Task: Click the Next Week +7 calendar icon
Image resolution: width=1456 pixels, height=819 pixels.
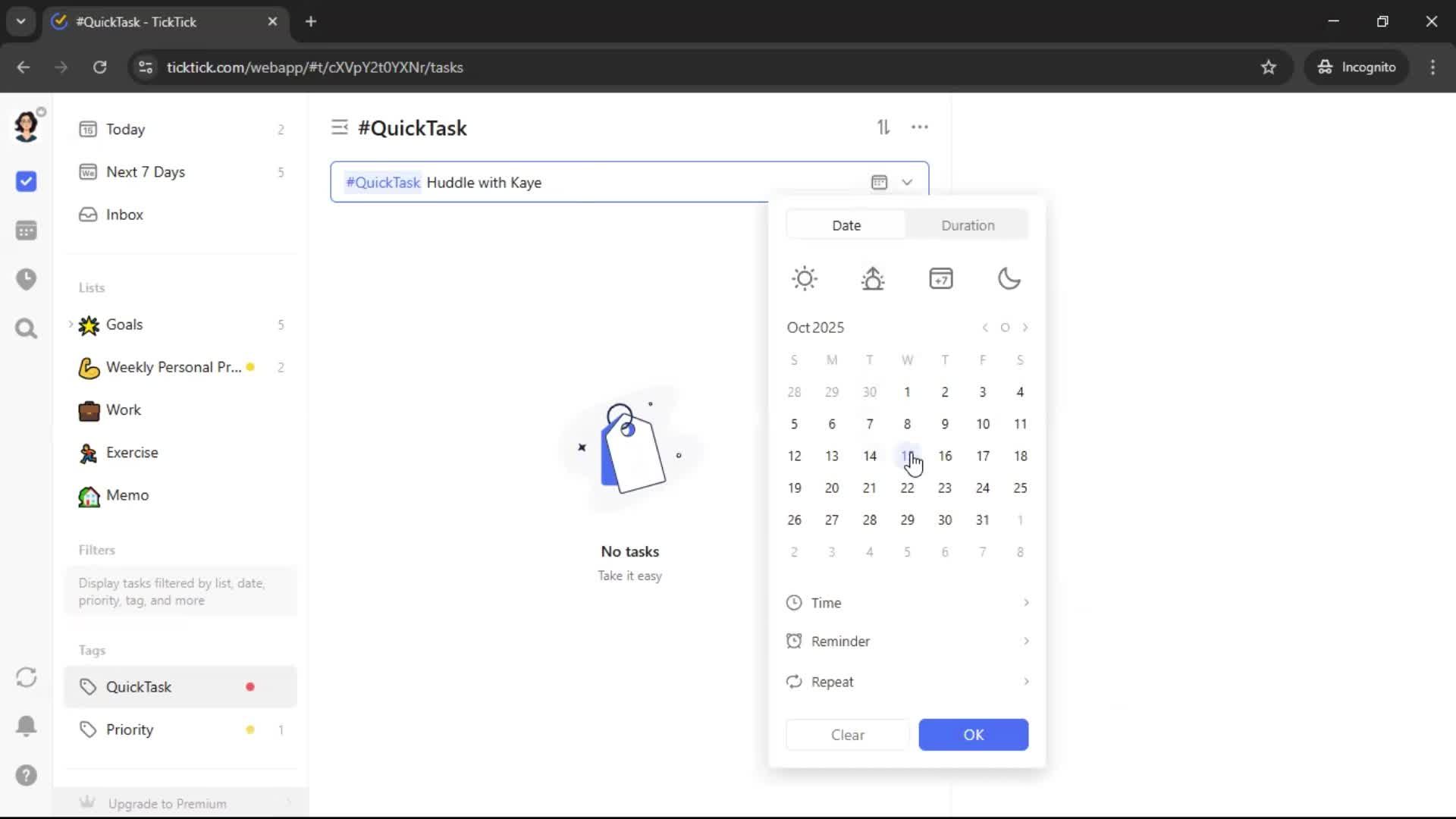Action: point(941,278)
